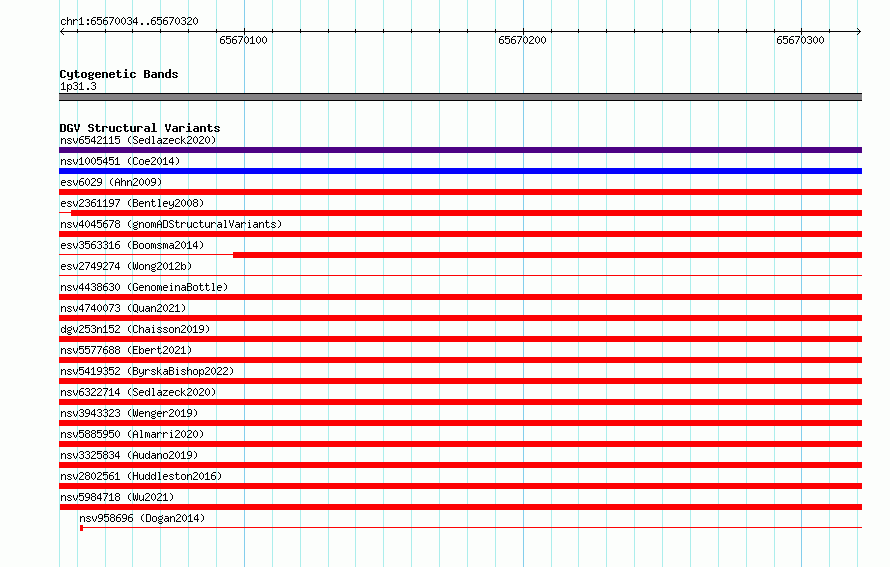This screenshot has height=567, width=890.
Task: Click the red bar under esv2361197 (Bentley2008)
Action: 466,213
